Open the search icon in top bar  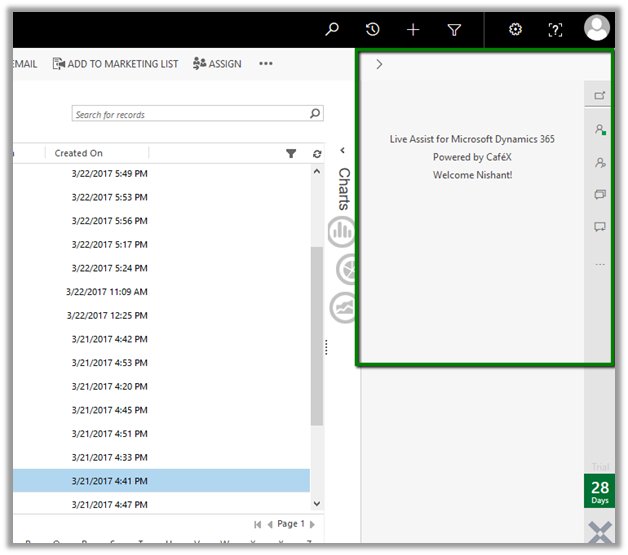click(x=333, y=30)
